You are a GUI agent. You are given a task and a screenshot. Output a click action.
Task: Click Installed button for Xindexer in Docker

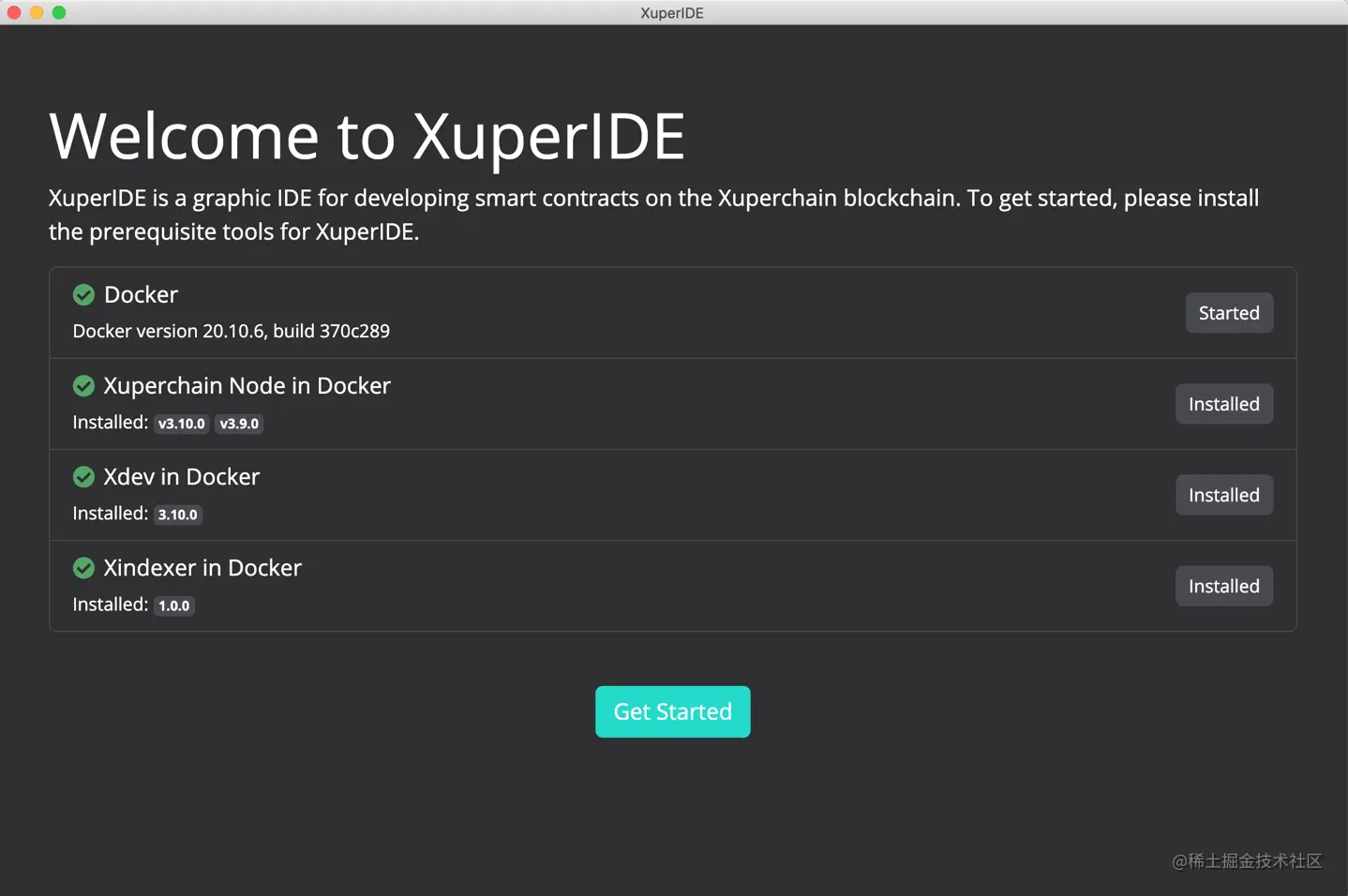tap(1223, 586)
